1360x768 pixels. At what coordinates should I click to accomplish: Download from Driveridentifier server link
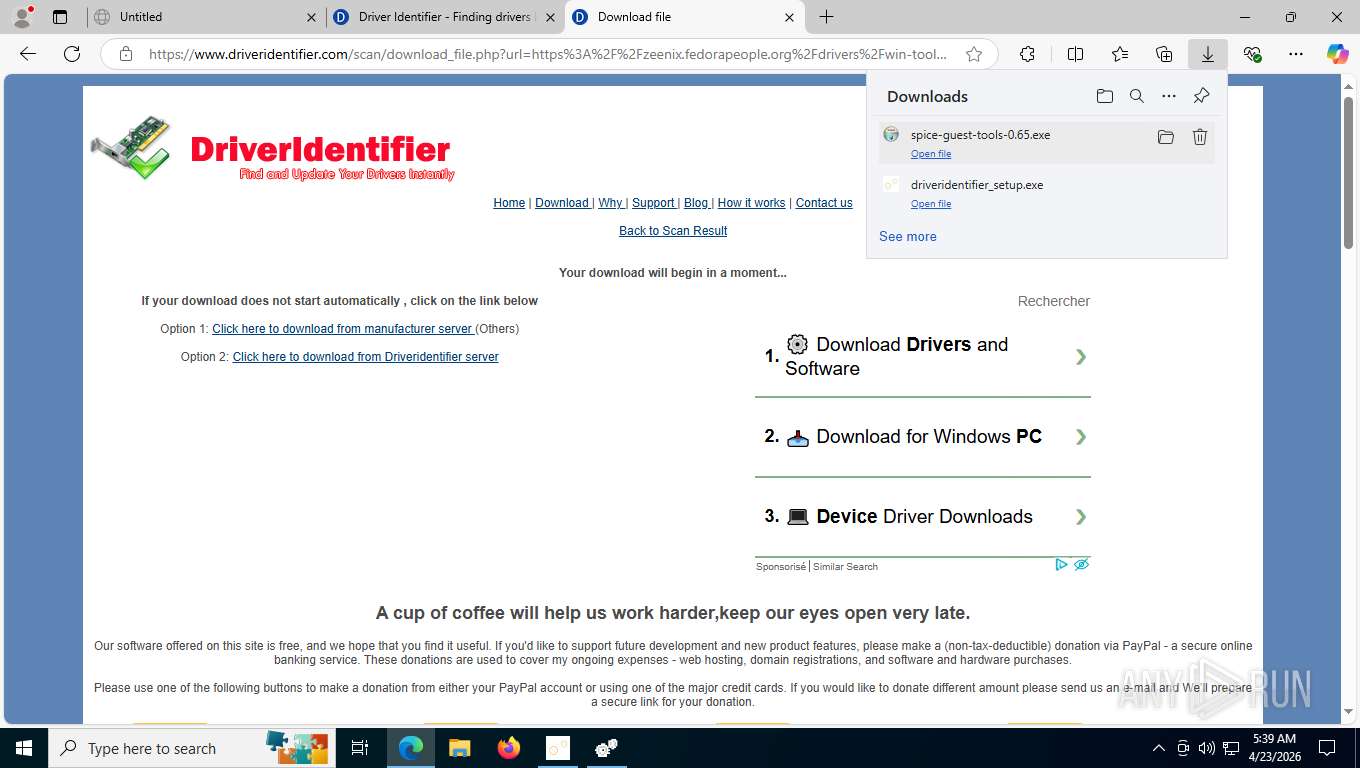[x=365, y=357]
